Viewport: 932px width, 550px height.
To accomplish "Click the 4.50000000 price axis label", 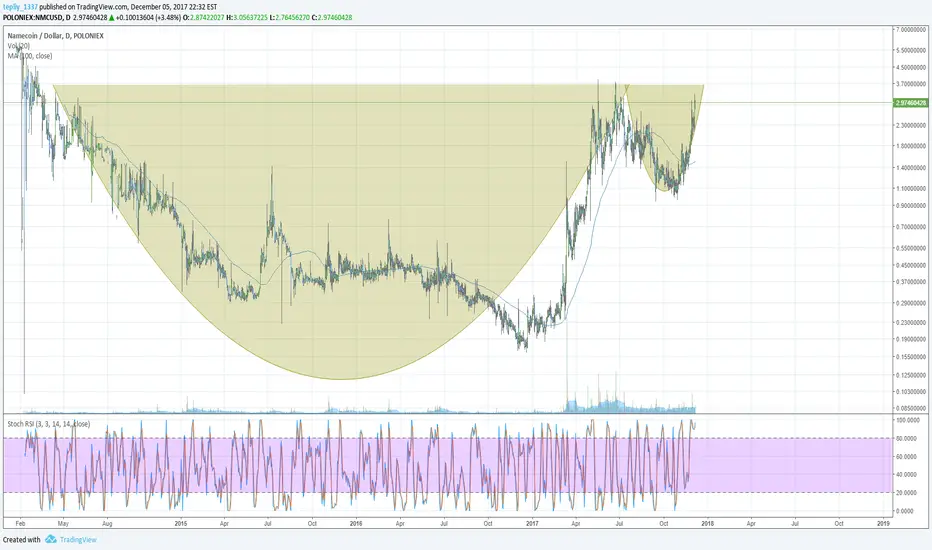I will pos(912,68).
